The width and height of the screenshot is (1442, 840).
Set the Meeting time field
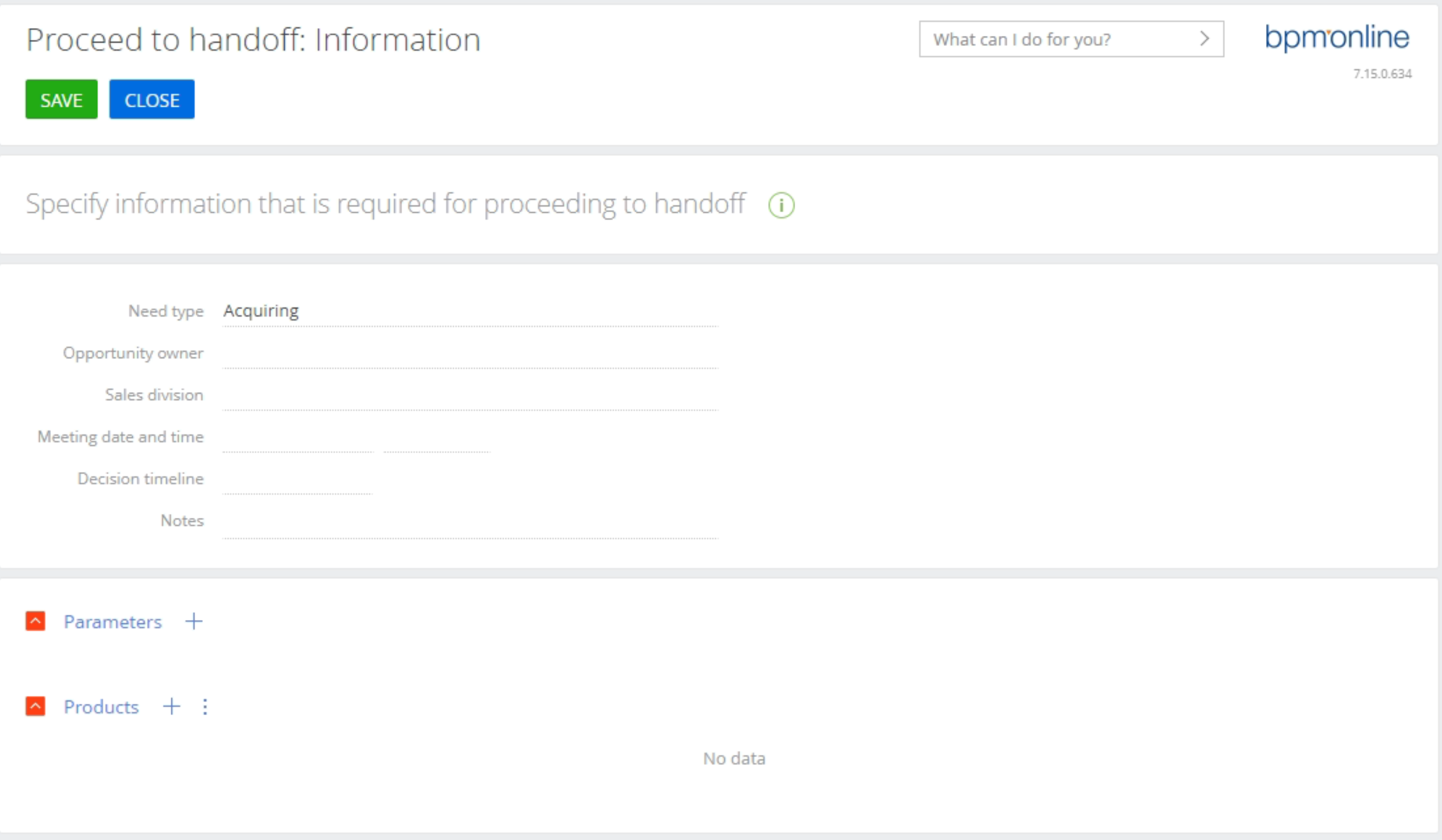(437, 438)
